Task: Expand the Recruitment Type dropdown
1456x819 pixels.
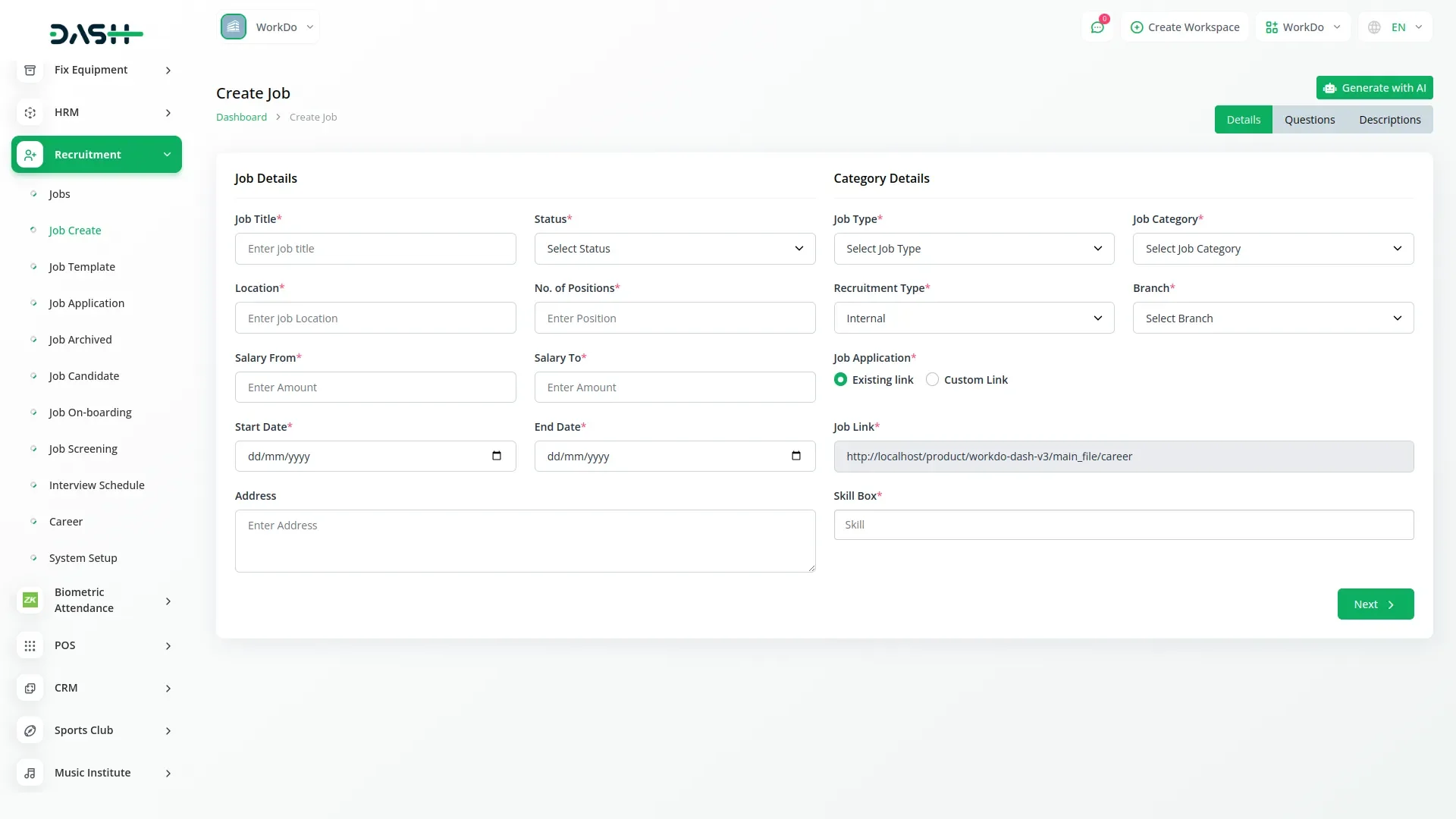Action: [974, 318]
